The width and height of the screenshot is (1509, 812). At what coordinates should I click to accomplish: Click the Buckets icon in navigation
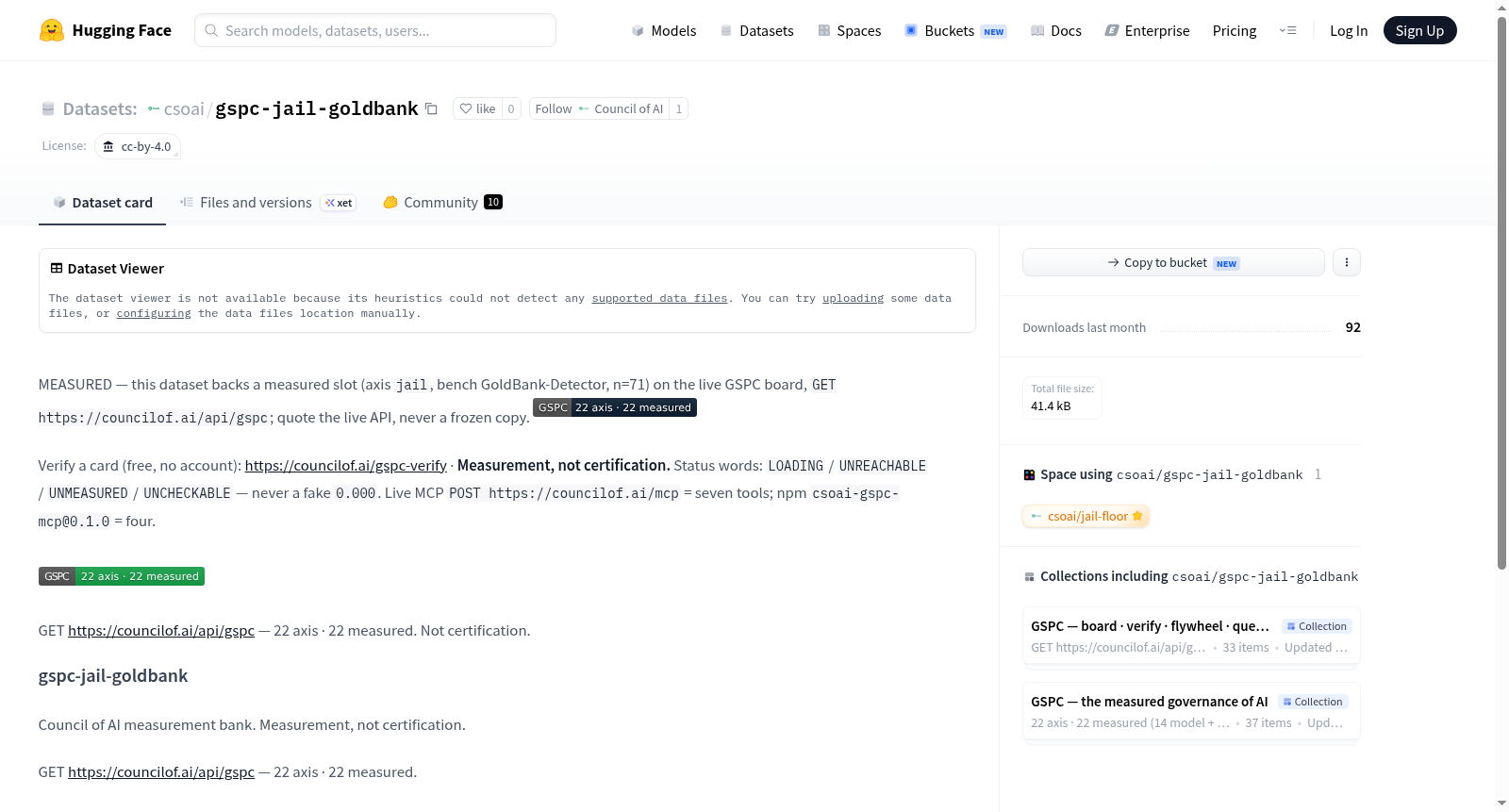911,30
